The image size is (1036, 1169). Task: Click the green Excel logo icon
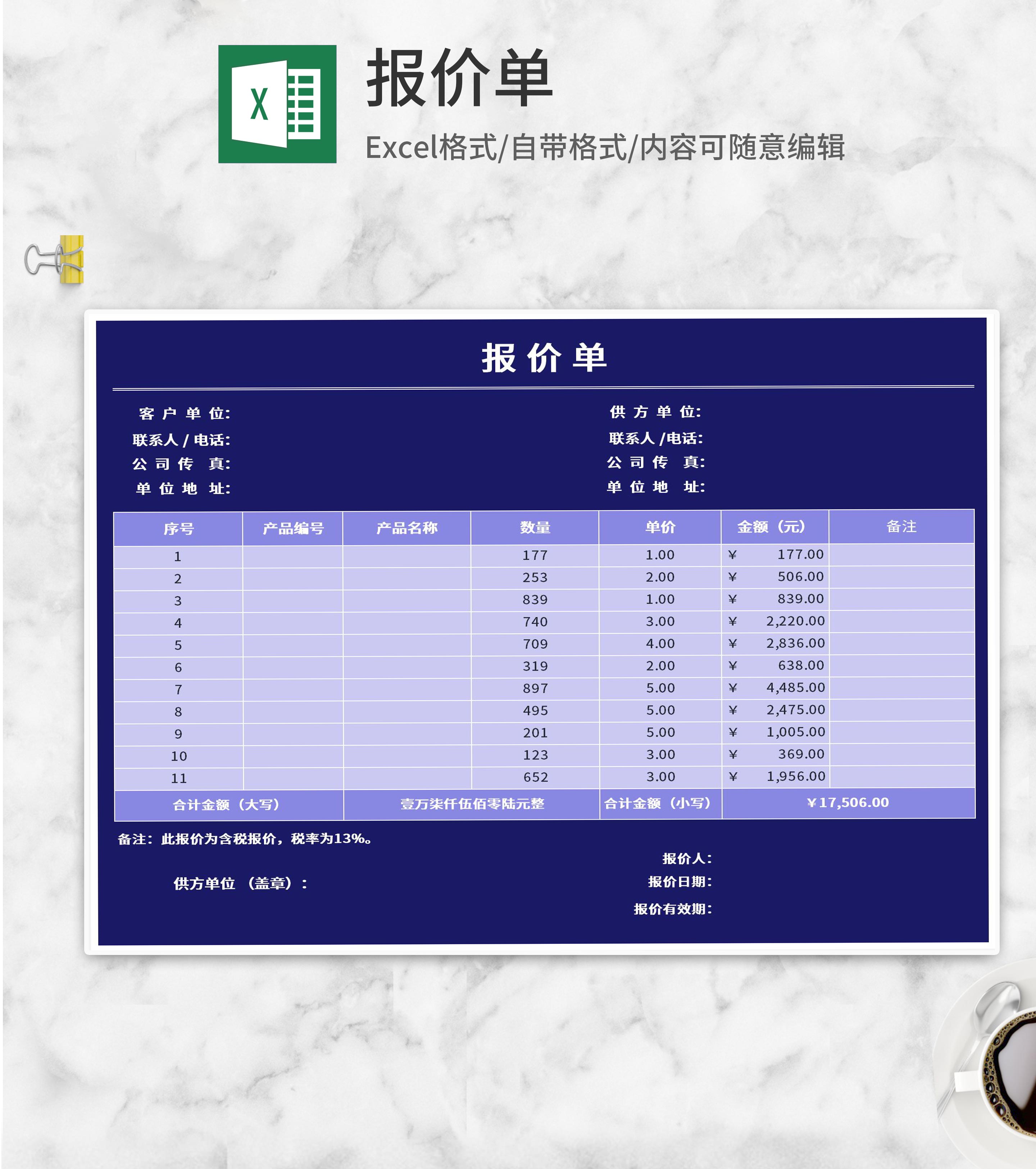(277, 104)
